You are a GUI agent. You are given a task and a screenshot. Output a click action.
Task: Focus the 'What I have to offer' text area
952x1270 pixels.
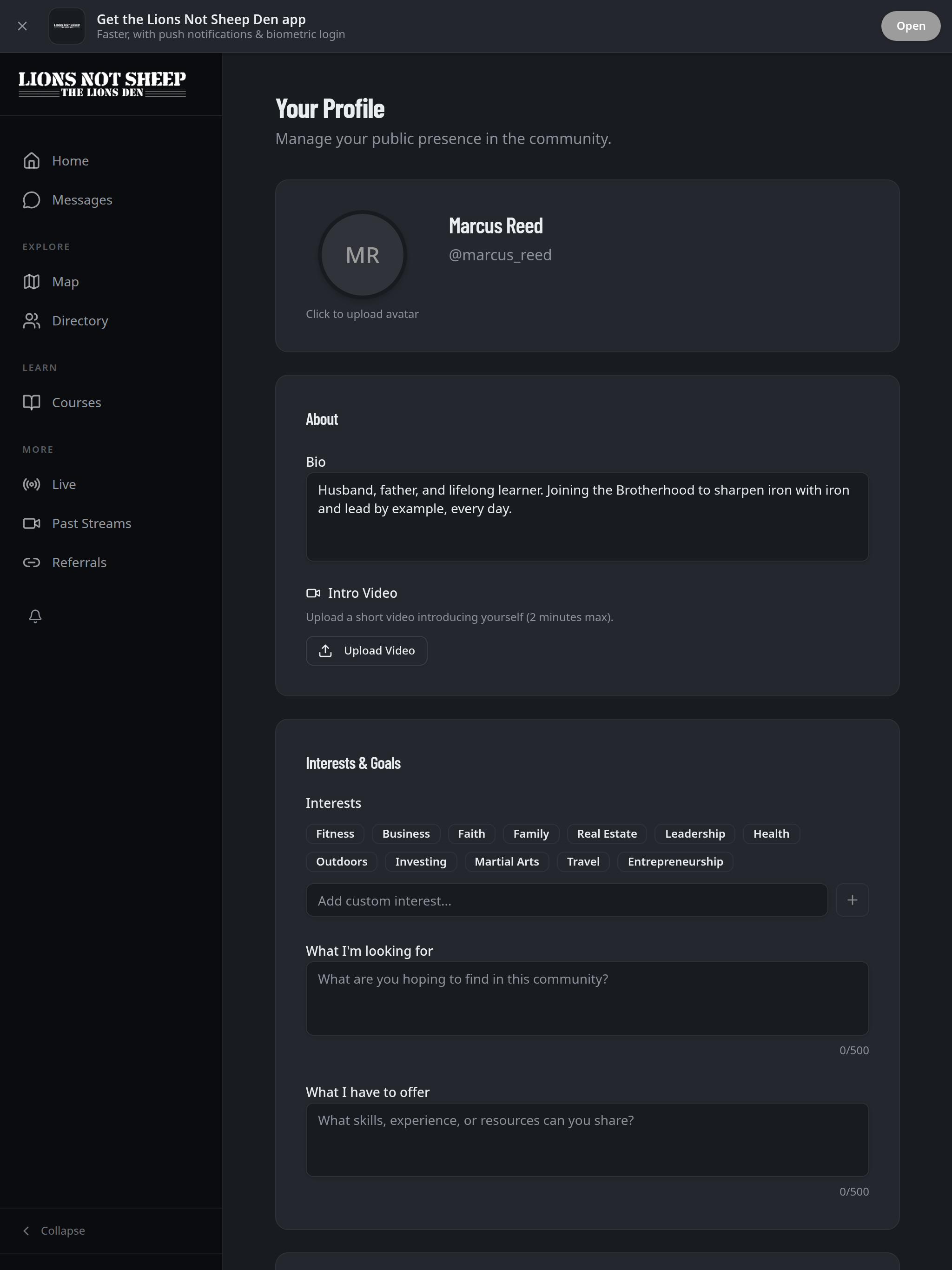point(587,1140)
